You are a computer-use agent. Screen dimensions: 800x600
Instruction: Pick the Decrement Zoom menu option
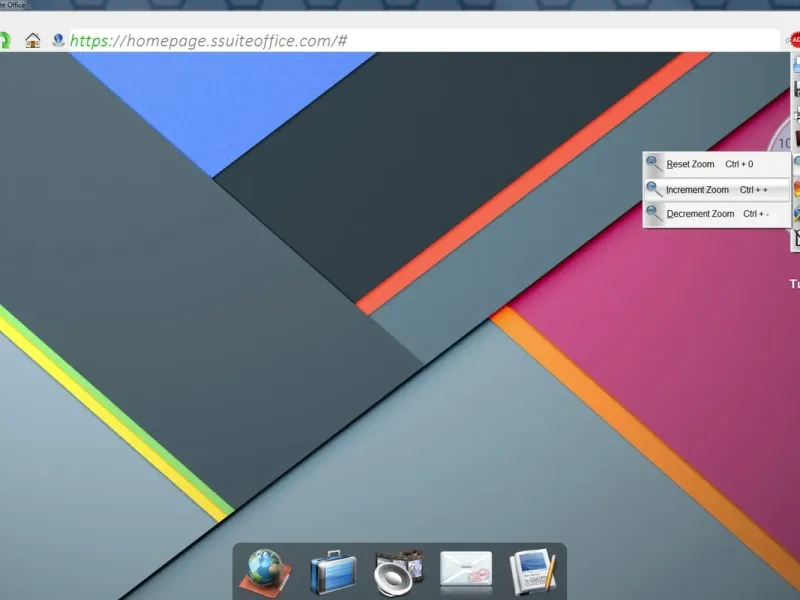pyautogui.click(x=716, y=214)
